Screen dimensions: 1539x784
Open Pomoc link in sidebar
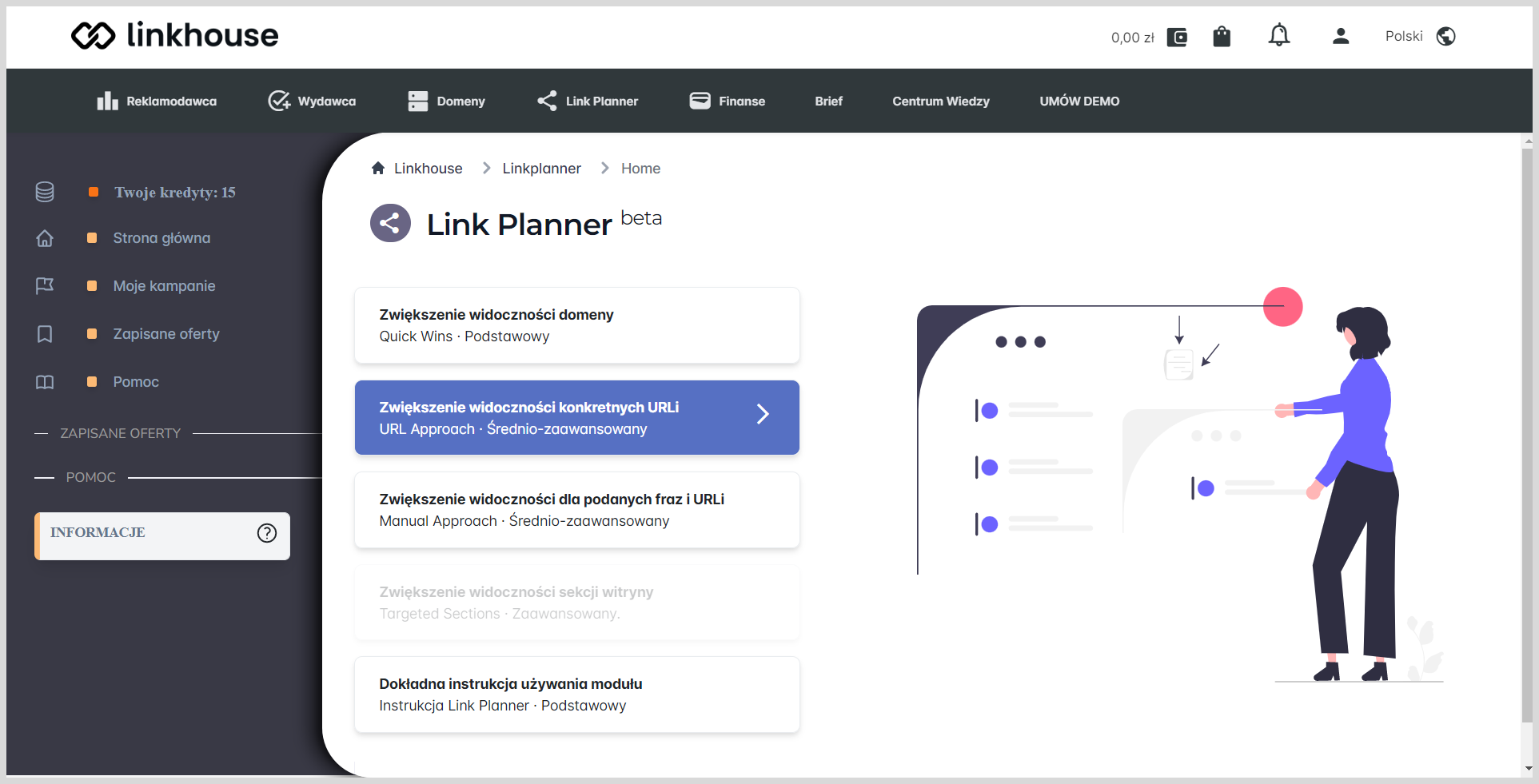coord(136,382)
